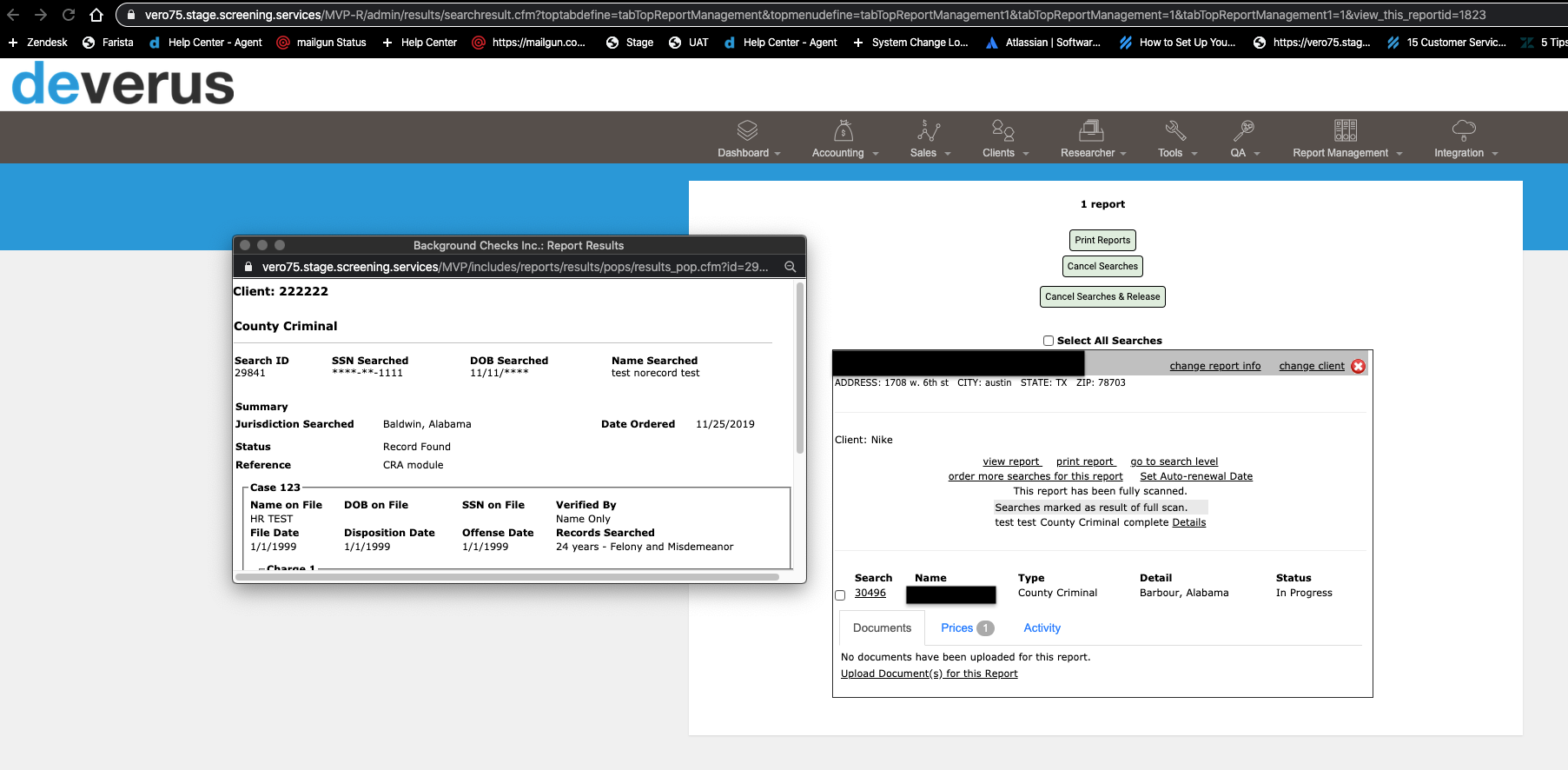Image resolution: width=1568 pixels, height=770 pixels.
Task: Click the browser home icon
Action: pos(96,15)
